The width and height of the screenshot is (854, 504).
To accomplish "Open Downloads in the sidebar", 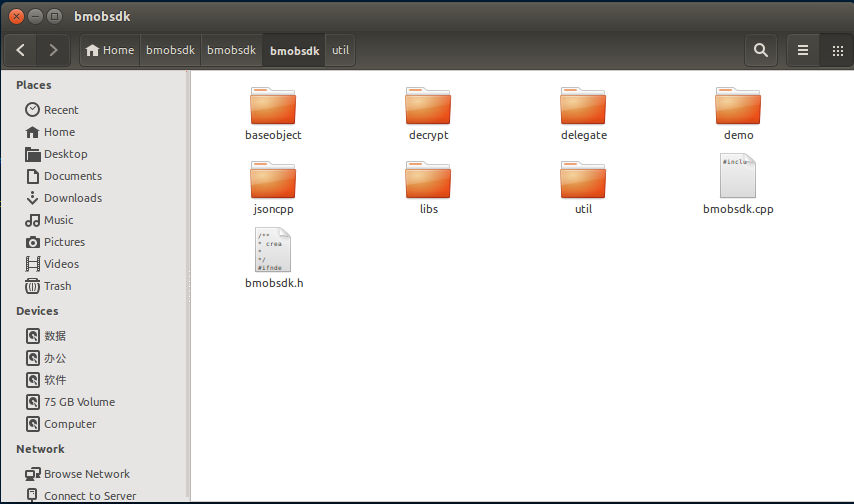I will point(63,198).
